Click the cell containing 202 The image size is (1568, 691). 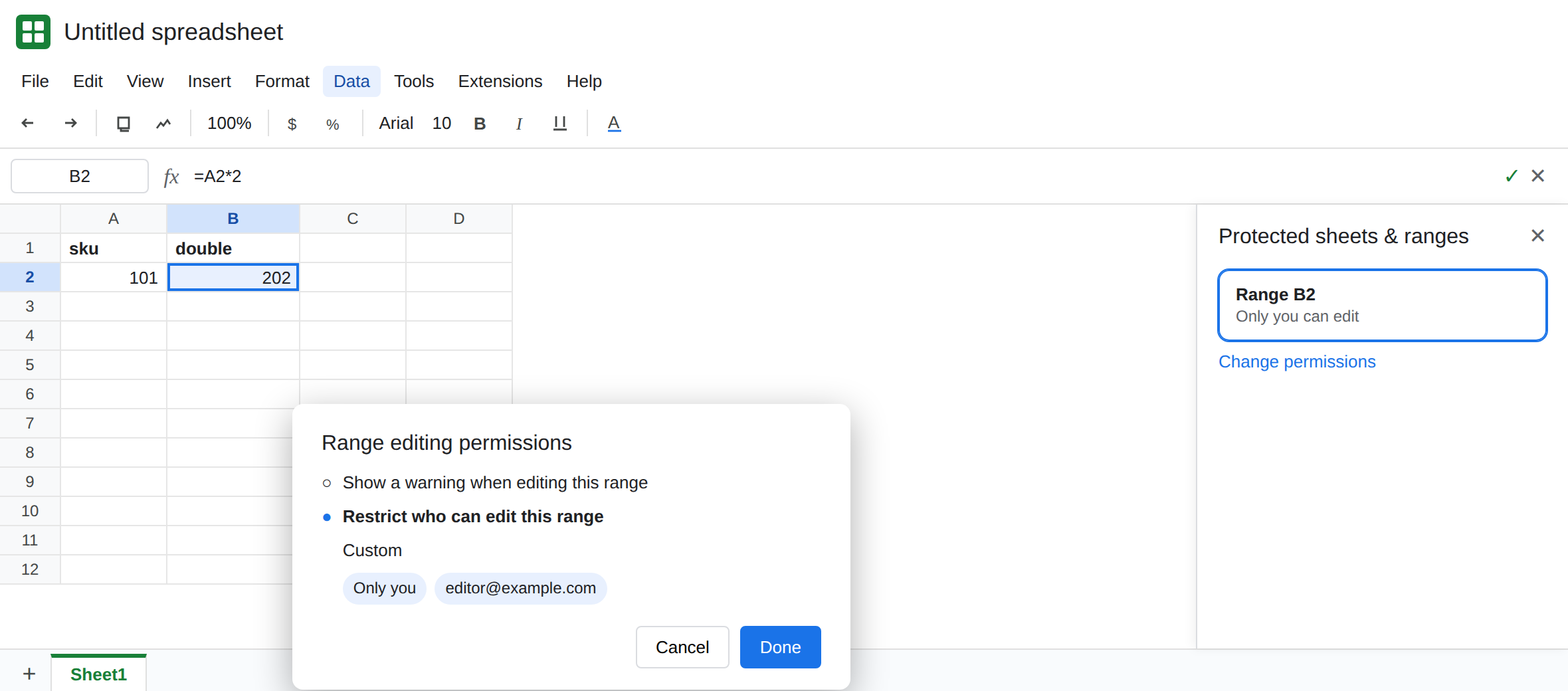click(233, 278)
